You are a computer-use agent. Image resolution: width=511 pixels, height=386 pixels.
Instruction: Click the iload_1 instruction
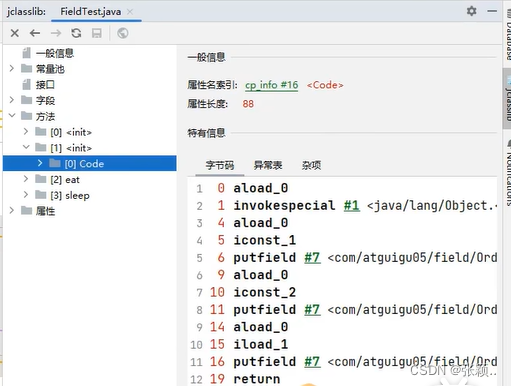tap(261, 344)
